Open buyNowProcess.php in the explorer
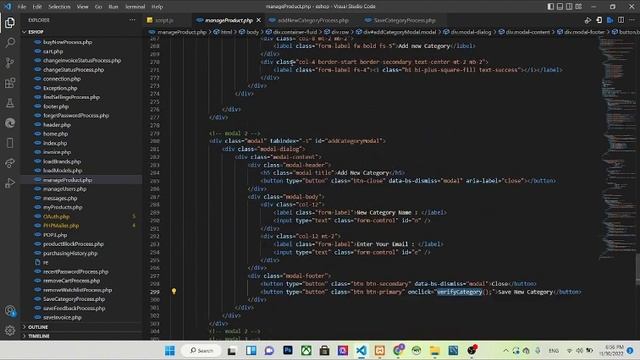 point(67,42)
